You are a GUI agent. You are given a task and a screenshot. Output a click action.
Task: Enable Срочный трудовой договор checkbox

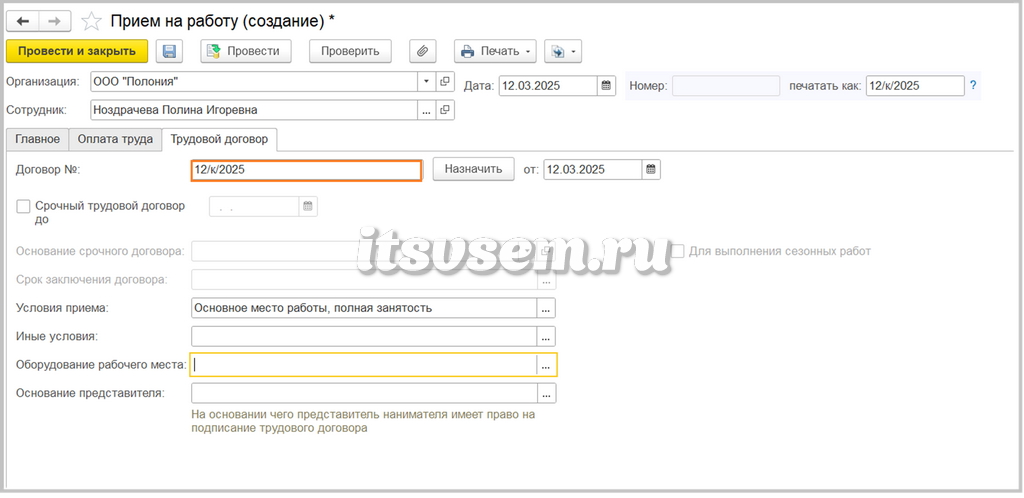23,206
